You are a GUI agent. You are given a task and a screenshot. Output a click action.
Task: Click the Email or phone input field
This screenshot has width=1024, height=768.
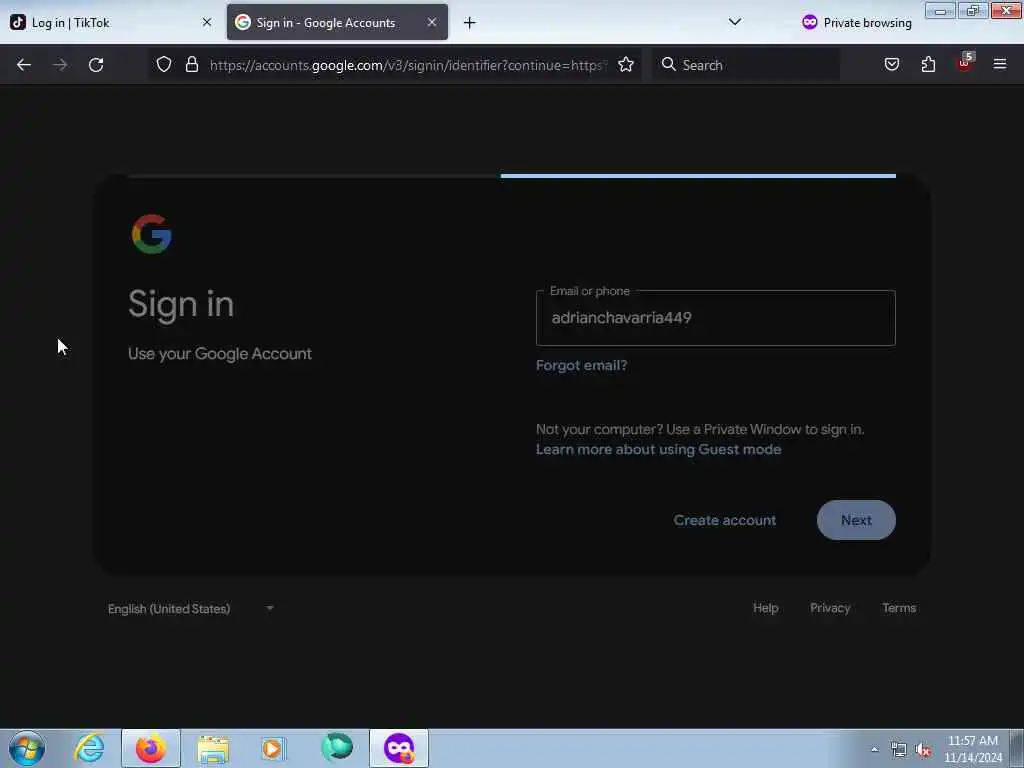pyautogui.click(x=715, y=318)
